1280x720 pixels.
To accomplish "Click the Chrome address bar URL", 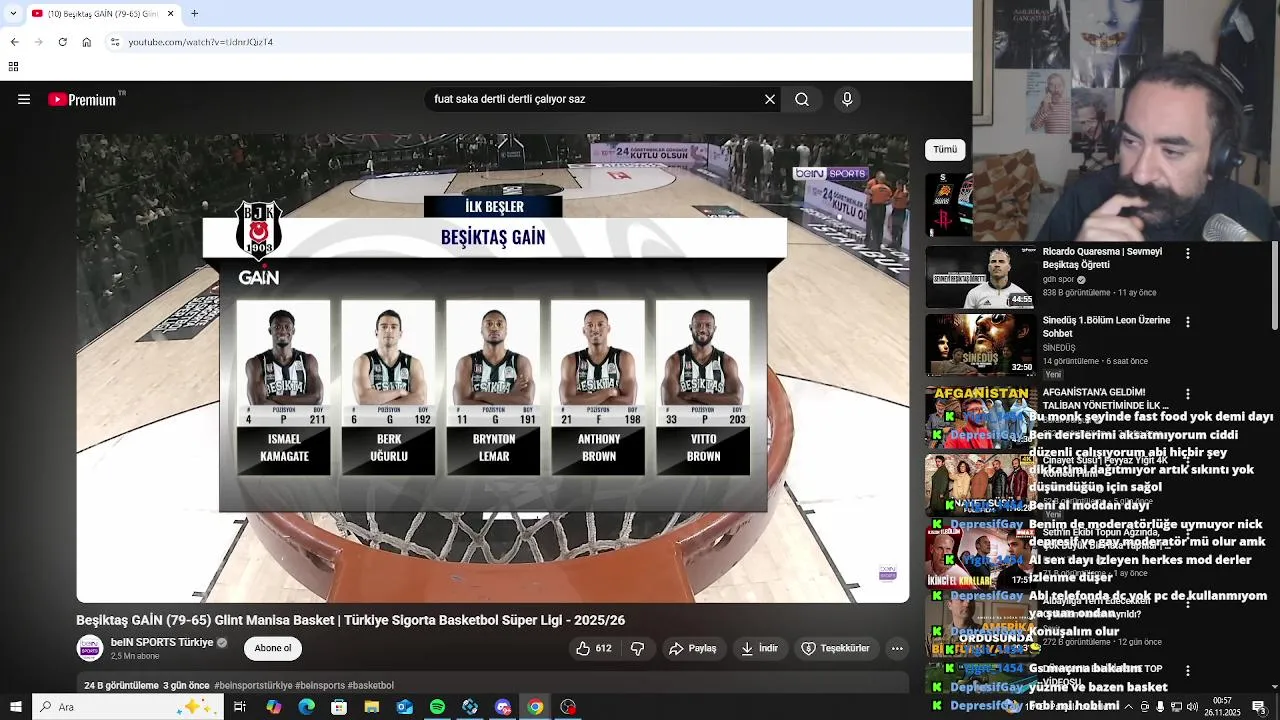I will pos(201,42).
